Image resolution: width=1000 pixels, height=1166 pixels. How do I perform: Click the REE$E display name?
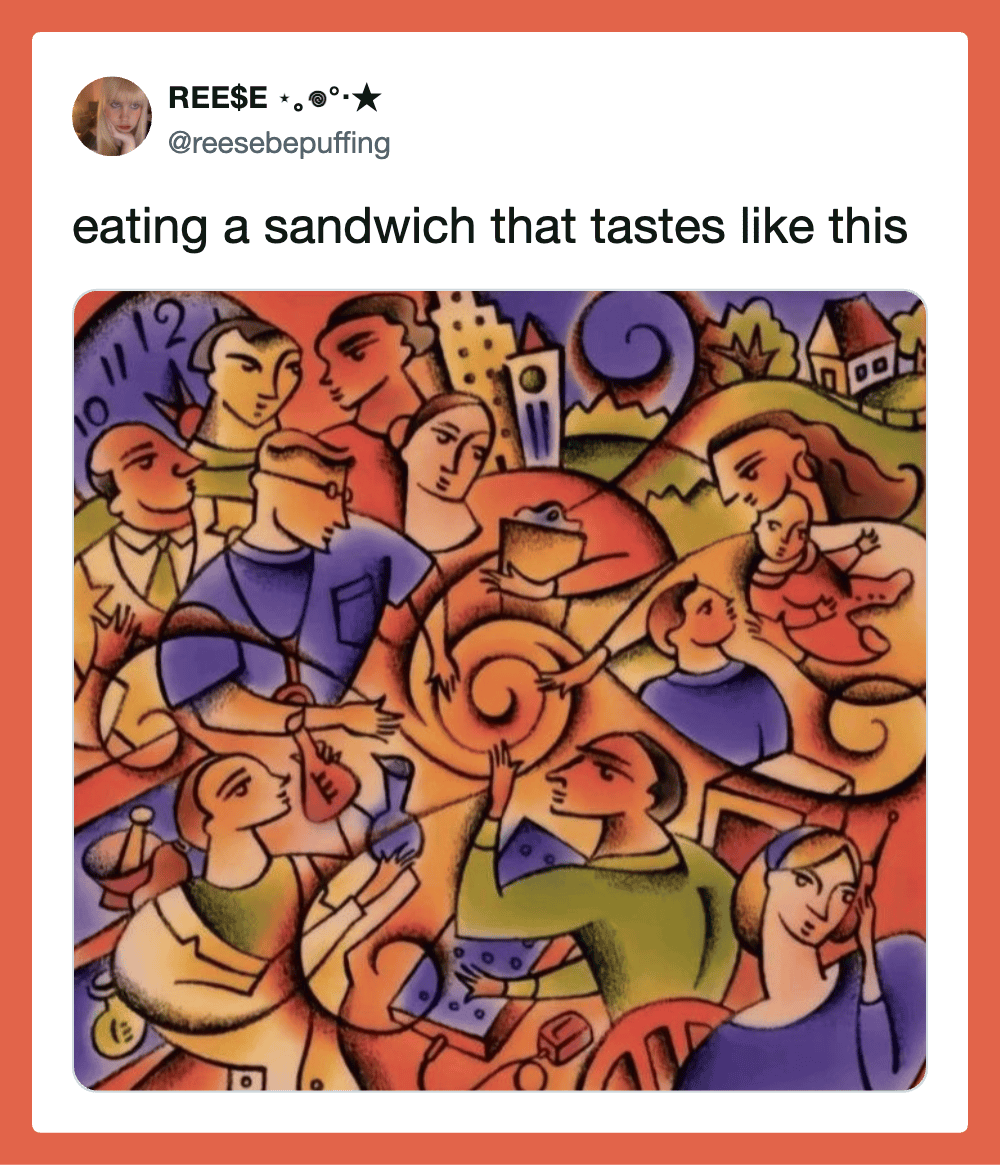coord(218,97)
